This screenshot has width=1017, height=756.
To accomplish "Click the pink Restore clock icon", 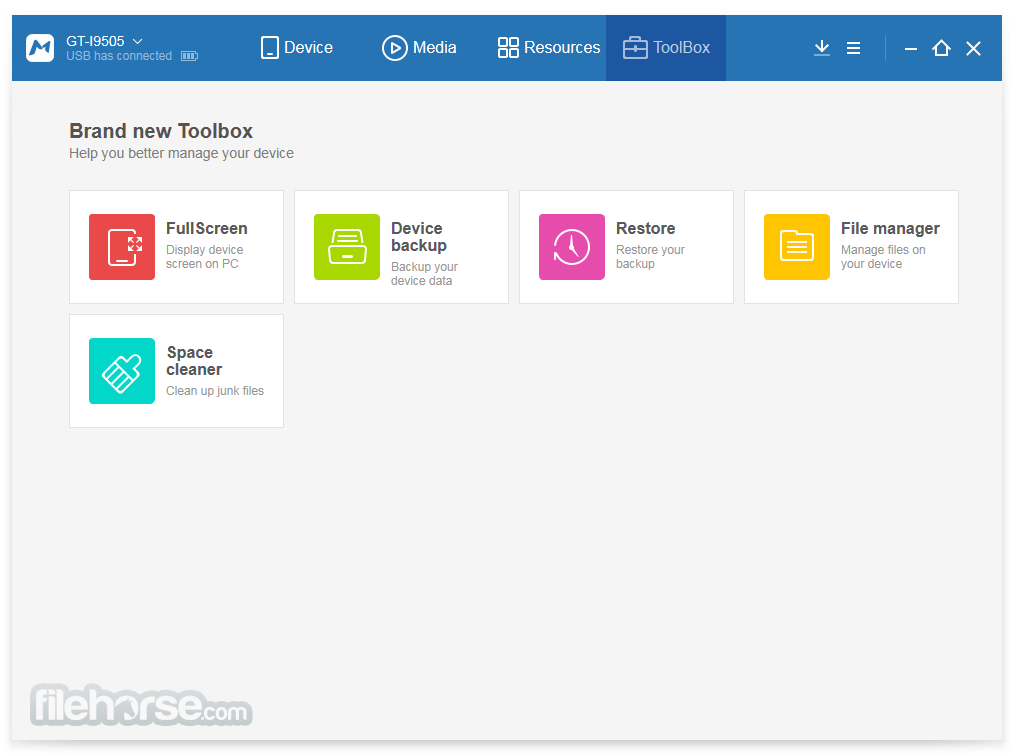I will tap(572, 247).
